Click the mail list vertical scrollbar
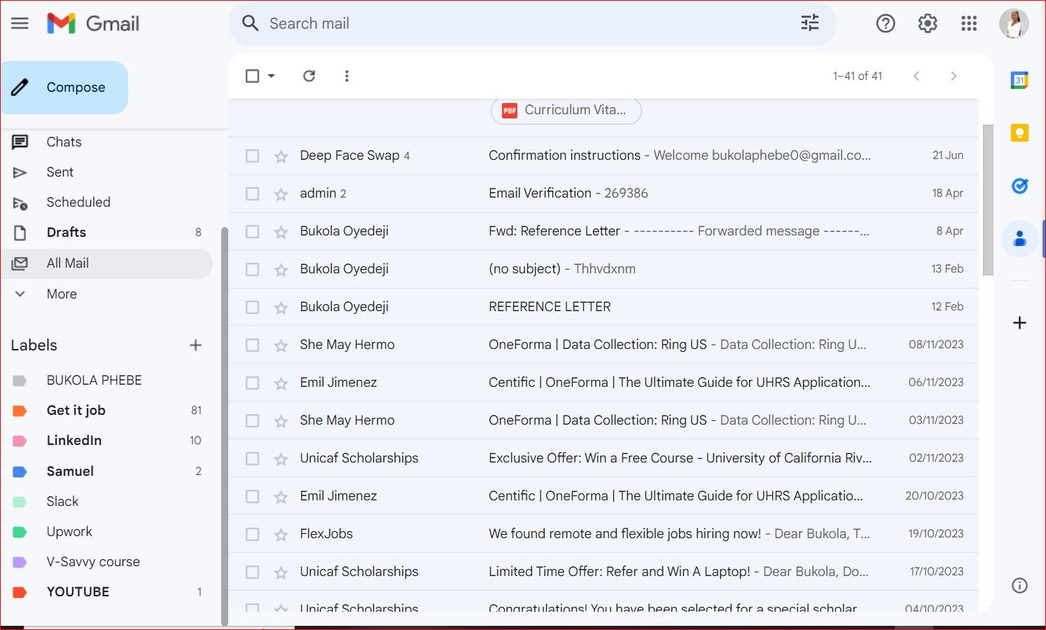Viewport: 1046px width, 630px height. point(988,200)
